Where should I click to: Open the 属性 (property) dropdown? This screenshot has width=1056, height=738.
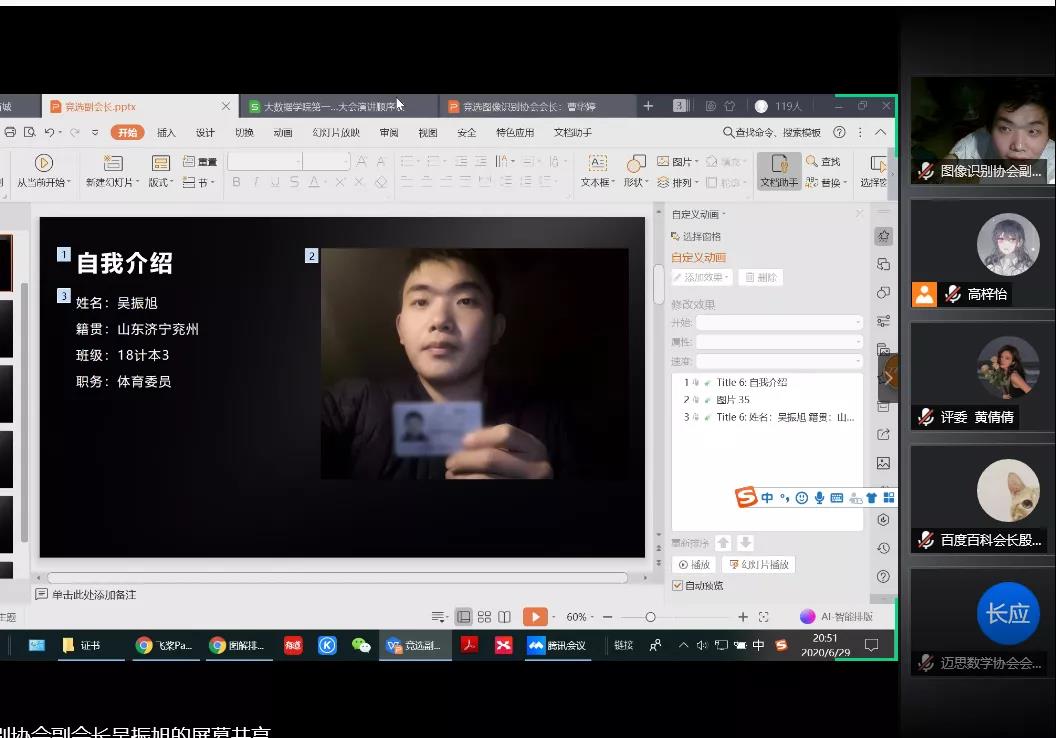[779, 342]
